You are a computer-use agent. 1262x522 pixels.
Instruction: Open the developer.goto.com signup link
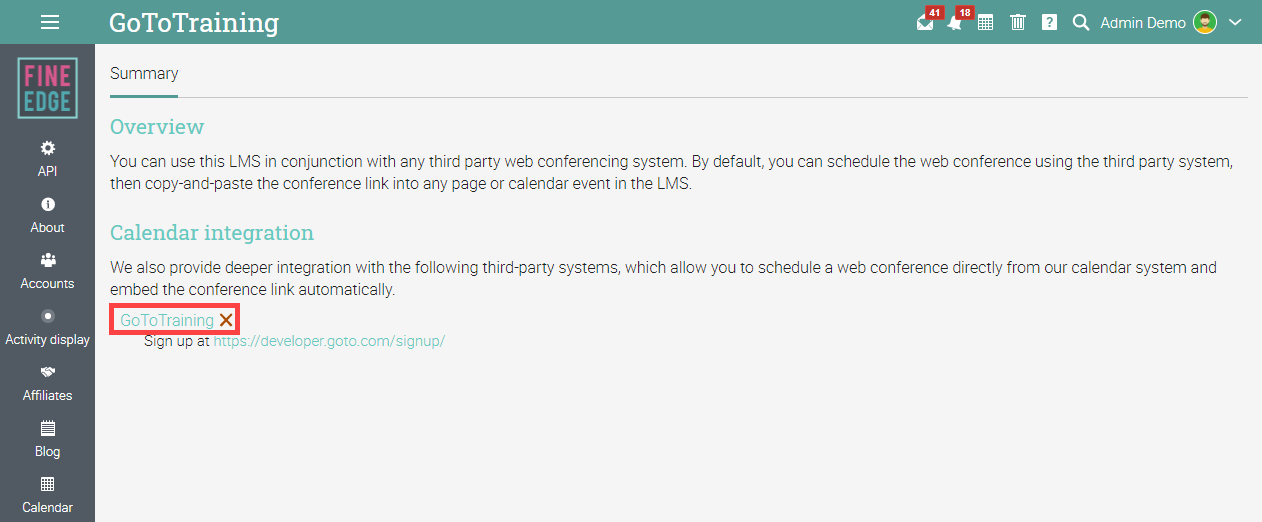[329, 341]
